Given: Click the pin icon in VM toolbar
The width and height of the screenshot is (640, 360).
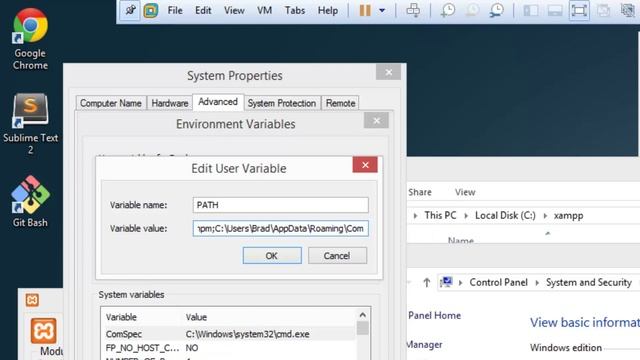Looking at the screenshot, I should [130, 11].
